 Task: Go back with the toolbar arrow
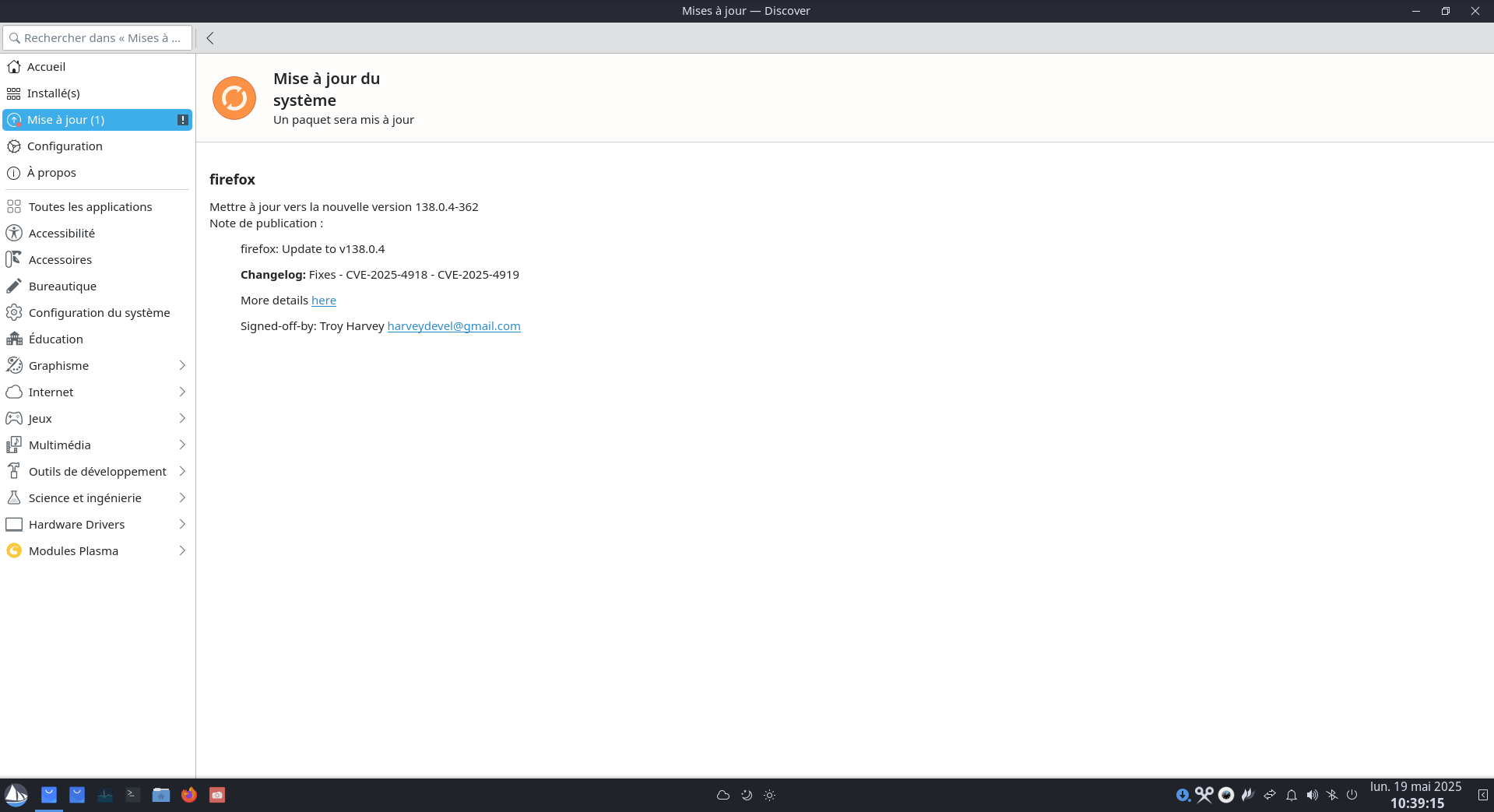click(x=210, y=38)
